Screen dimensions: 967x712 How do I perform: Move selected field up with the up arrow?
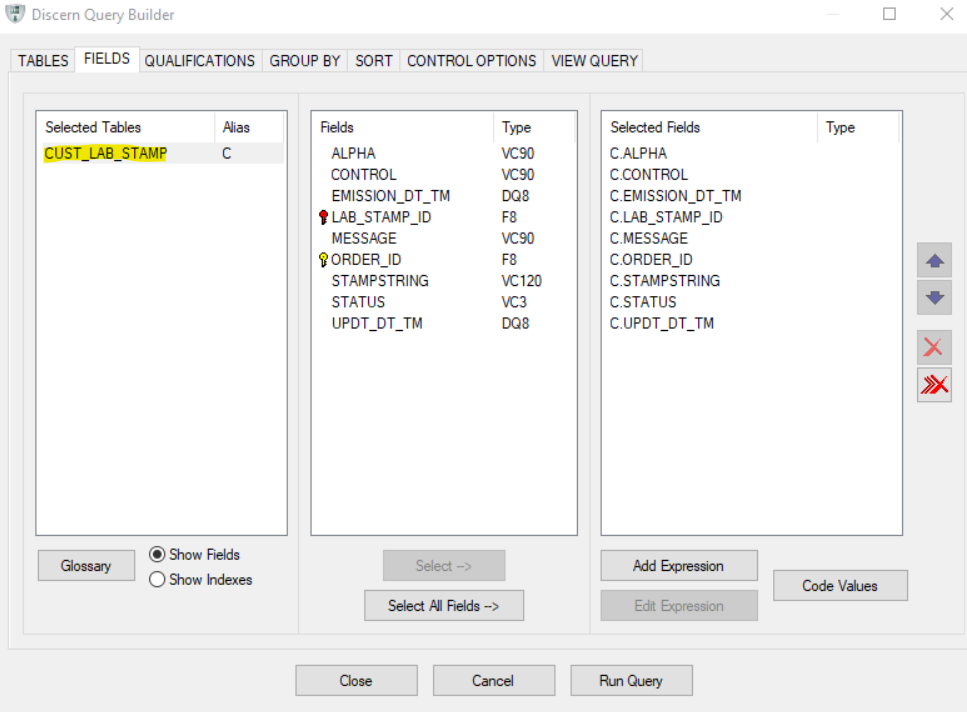pyautogui.click(x=934, y=261)
